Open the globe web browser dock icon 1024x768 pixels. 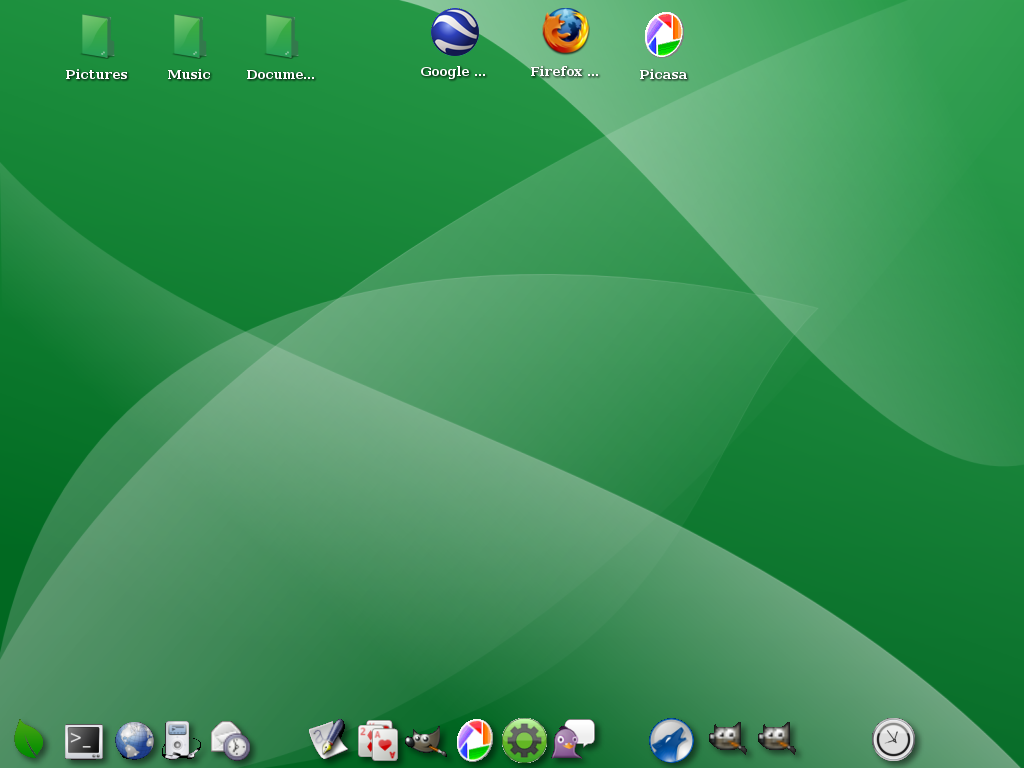tap(135, 741)
